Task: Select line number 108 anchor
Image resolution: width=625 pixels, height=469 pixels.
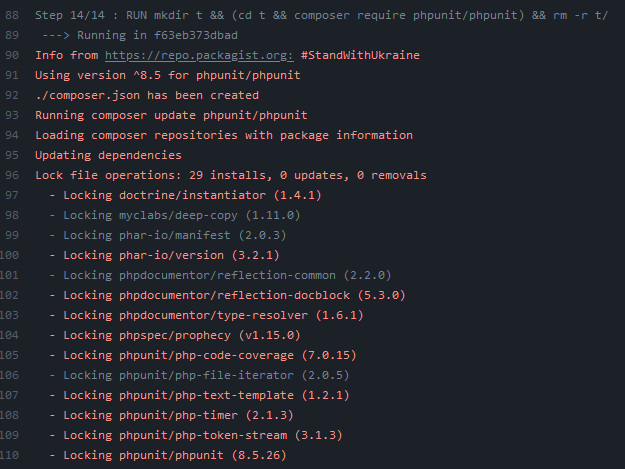Action: pos(9,415)
